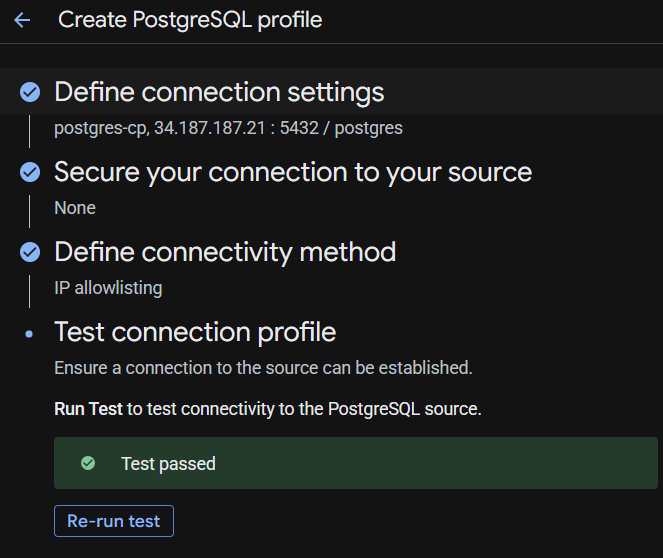This screenshot has width=663, height=558.
Task: Click the green success icon beside Test passed
Action: [88, 463]
